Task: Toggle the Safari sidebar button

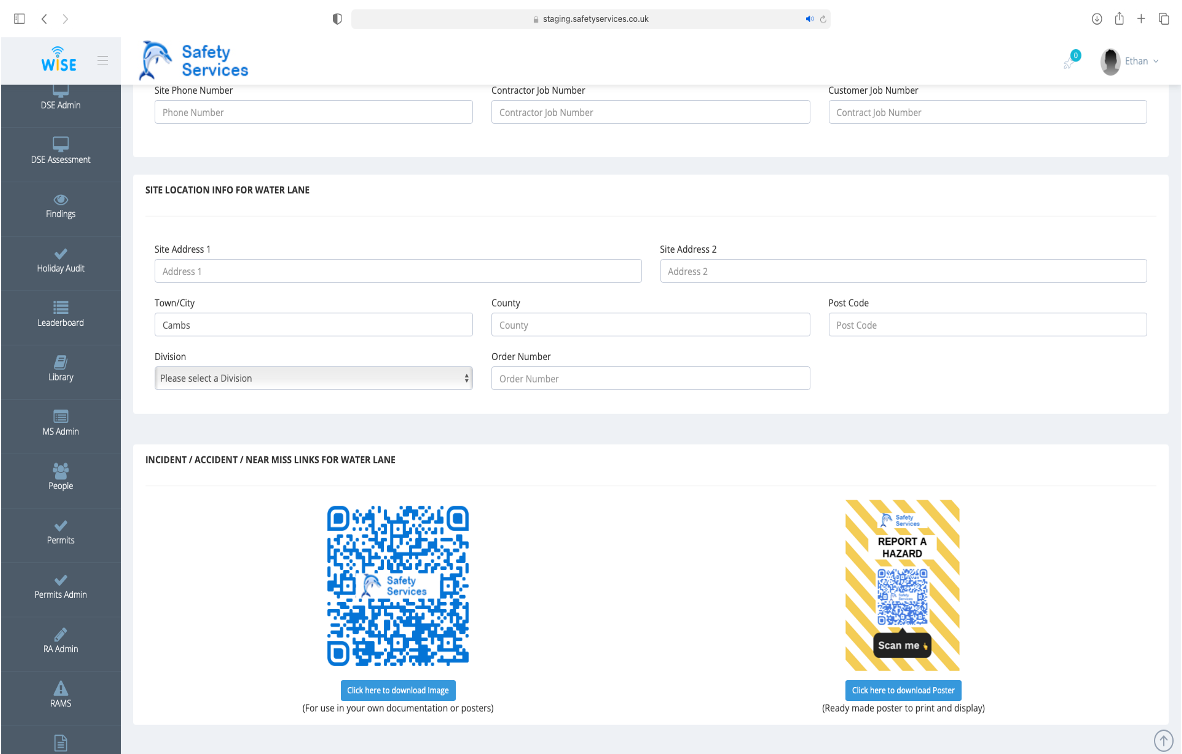Action: 20,19
